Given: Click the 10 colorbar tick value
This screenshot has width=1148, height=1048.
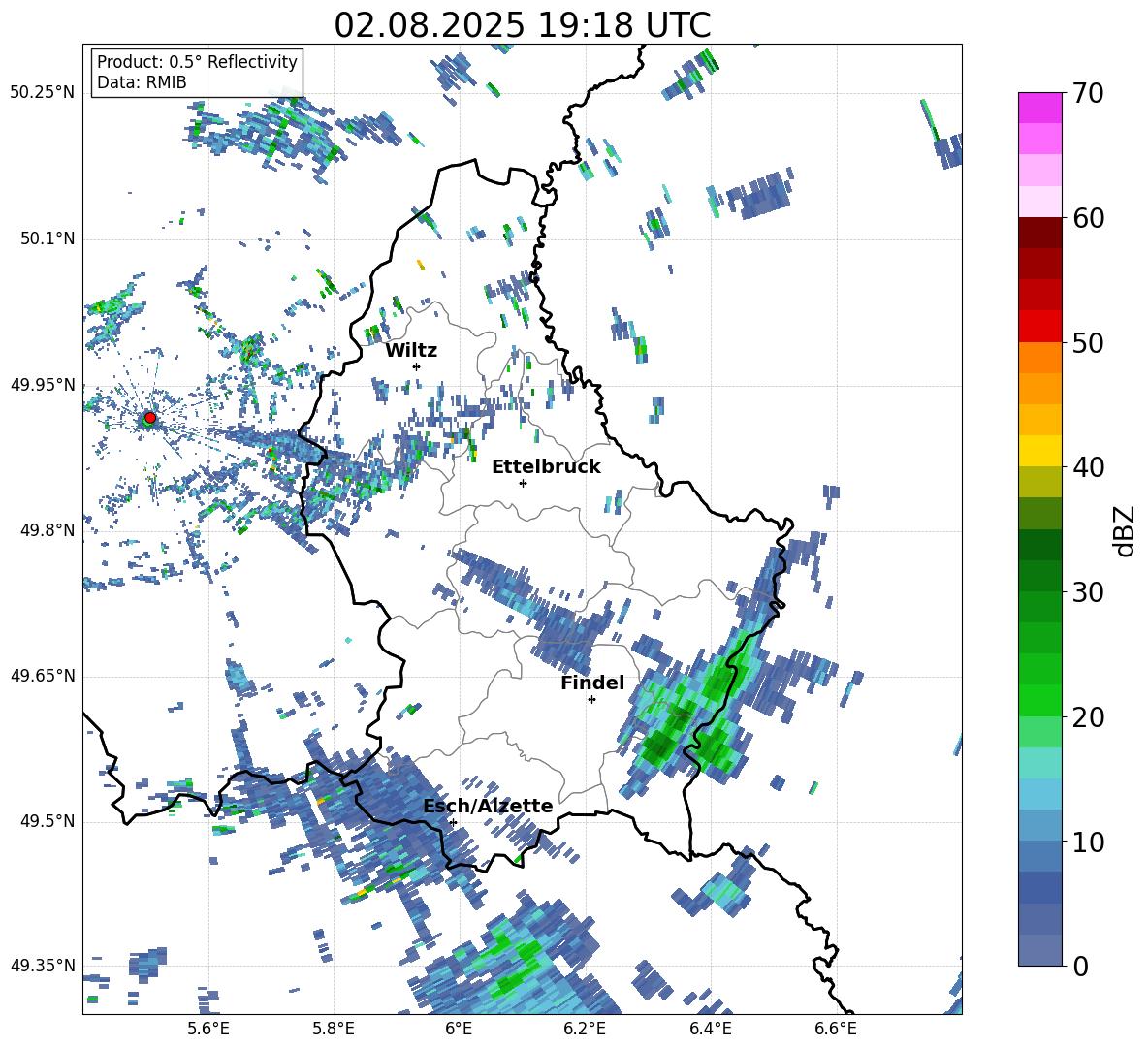Looking at the screenshot, I should point(1088,842).
